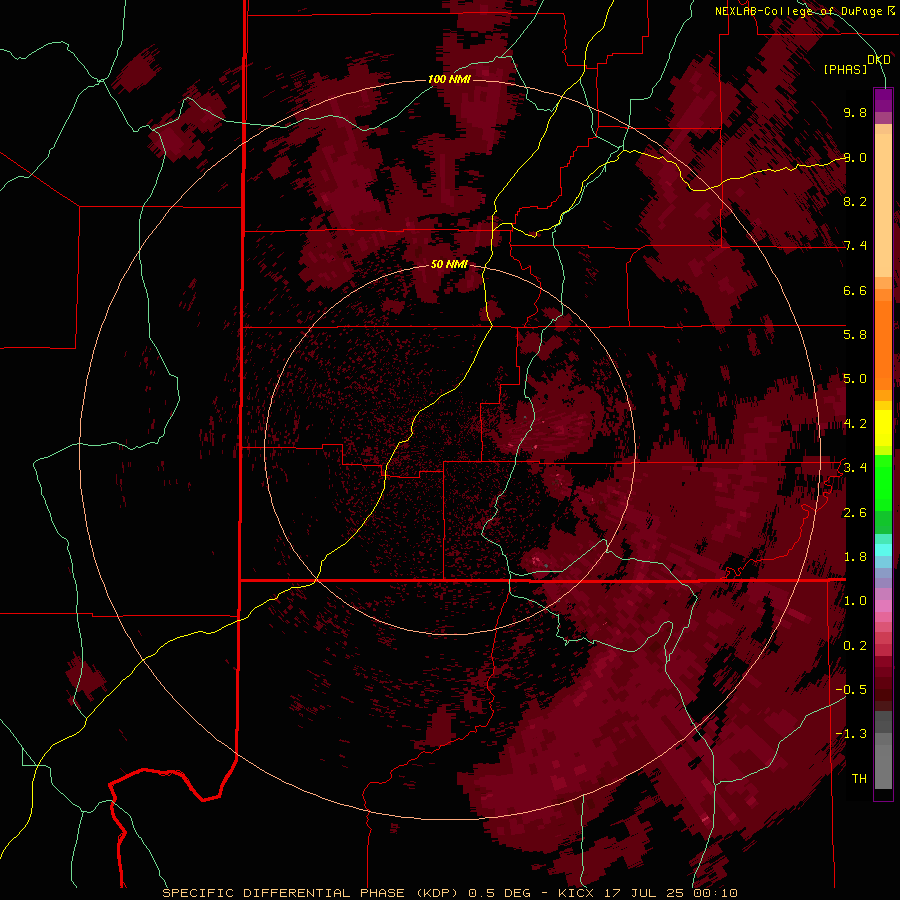Click the 1.0 scale value
This screenshot has height=900, width=900.
click(855, 601)
